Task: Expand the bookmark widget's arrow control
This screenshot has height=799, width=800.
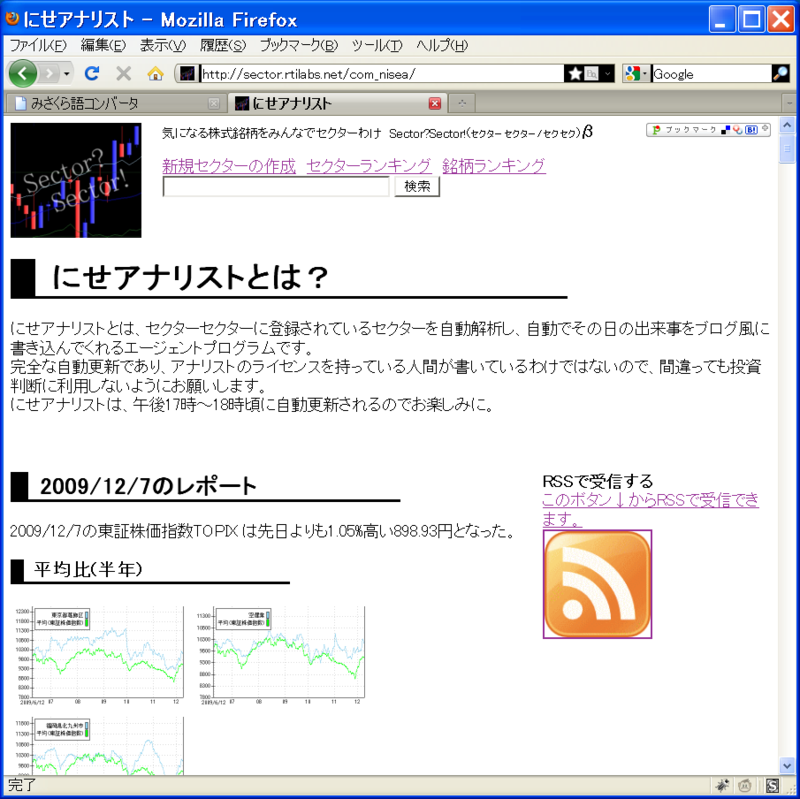Action: (x=765, y=128)
